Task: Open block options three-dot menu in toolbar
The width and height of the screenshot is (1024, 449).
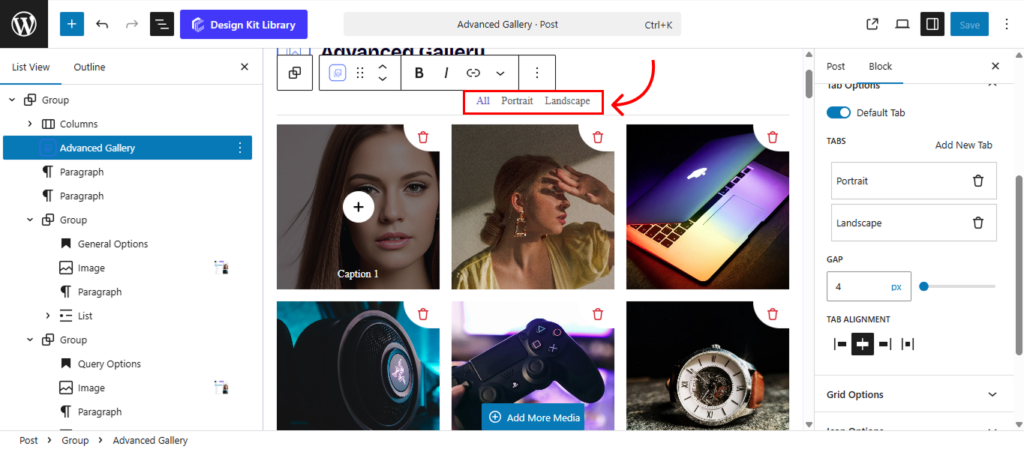Action: 537,73
